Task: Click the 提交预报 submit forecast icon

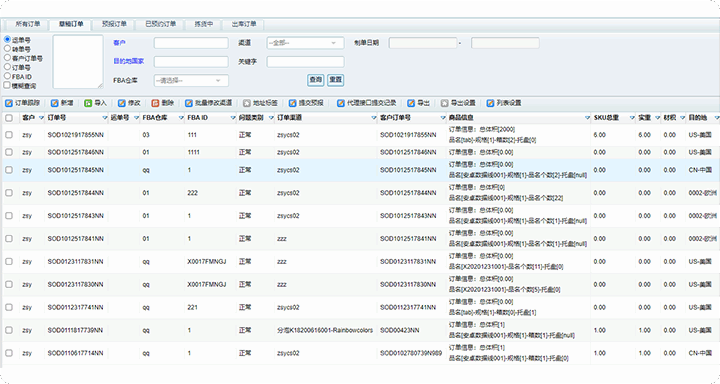Action: 292,103
